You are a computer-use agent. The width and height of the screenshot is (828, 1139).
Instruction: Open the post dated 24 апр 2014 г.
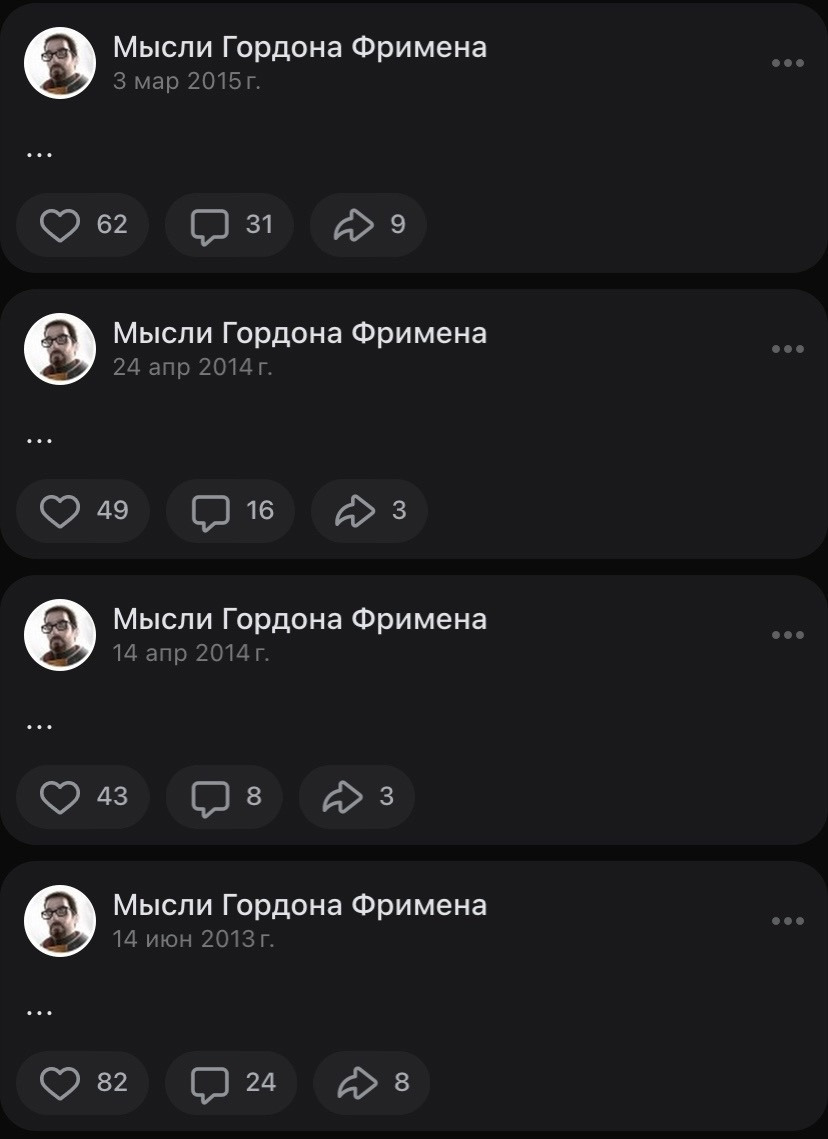pyautogui.click(x=192, y=368)
